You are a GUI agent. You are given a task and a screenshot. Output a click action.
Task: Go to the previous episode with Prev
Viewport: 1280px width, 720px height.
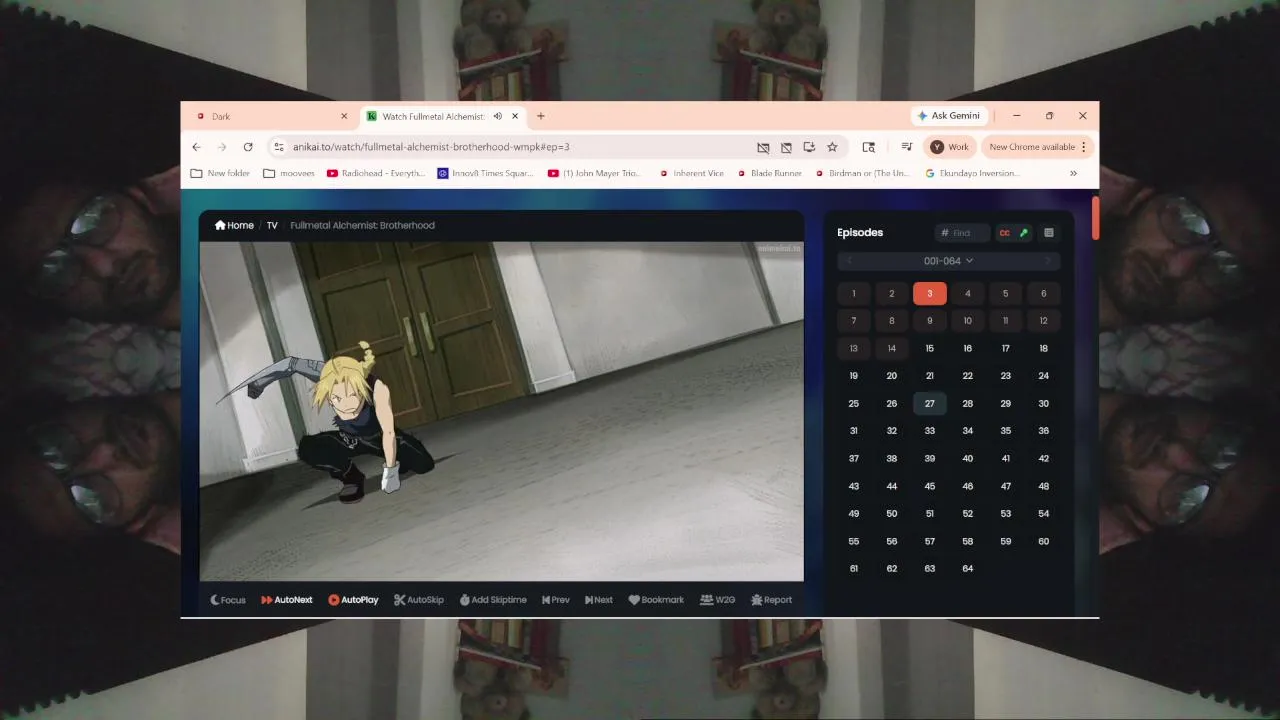point(556,600)
